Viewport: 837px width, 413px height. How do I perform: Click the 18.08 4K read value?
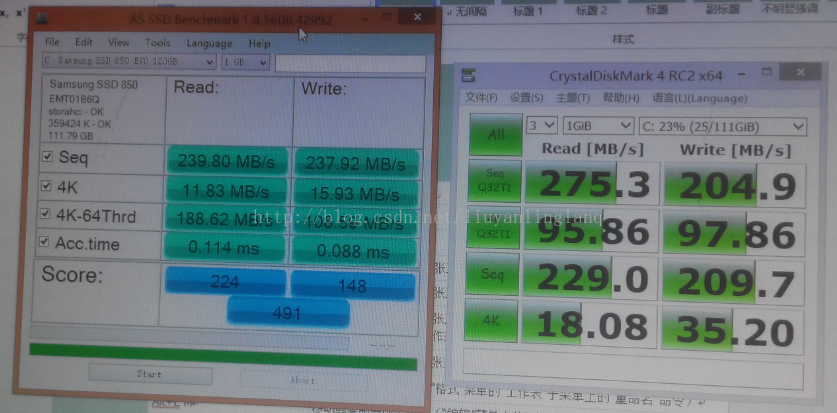[x=589, y=324]
